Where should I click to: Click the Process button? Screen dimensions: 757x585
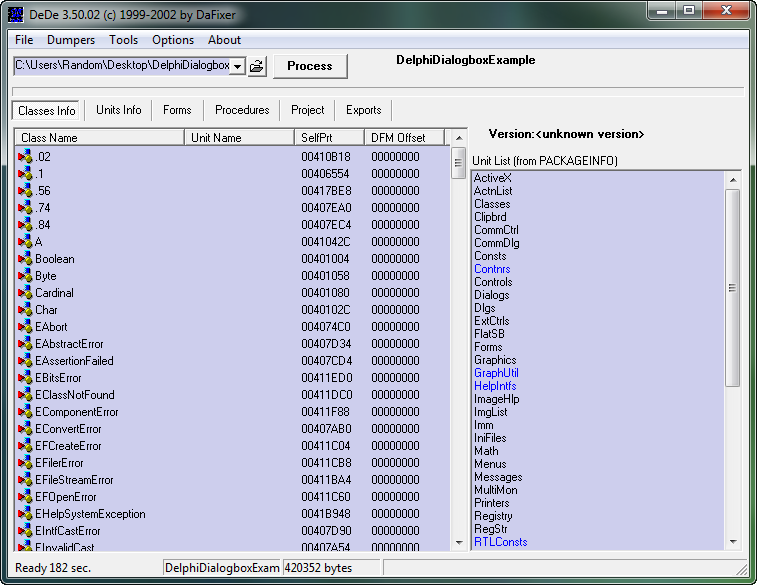pos(310,66)
